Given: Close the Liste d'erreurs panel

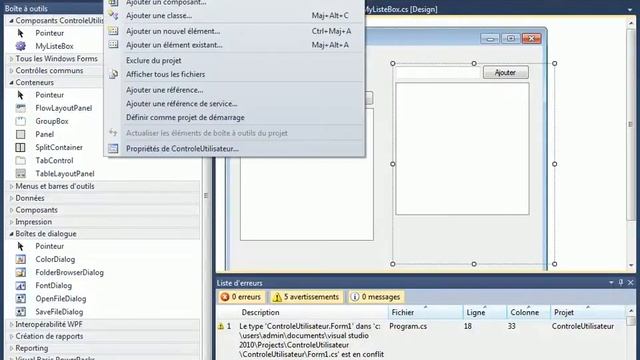Looking at the screenshot, I should click(631, 282).
